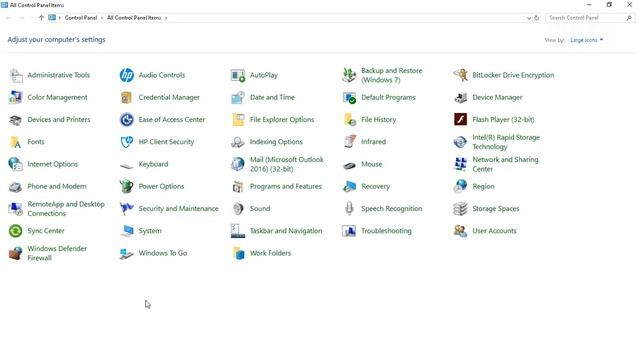640x360 pixels.
Task: Click the Taskbar and Navigation icon
Action: tap(238, 231)
